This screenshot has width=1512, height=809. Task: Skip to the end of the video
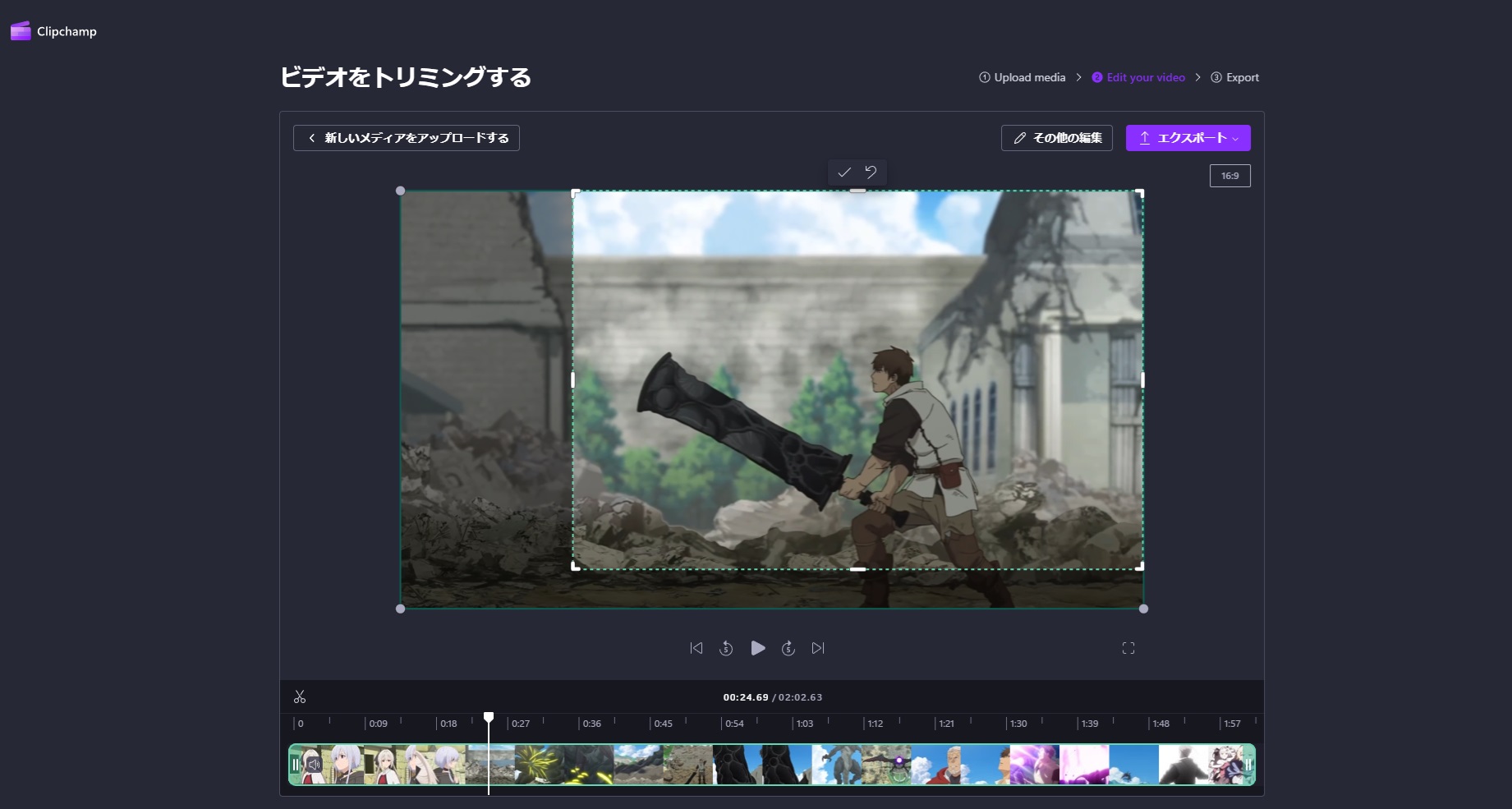click(x=818, y=648)
